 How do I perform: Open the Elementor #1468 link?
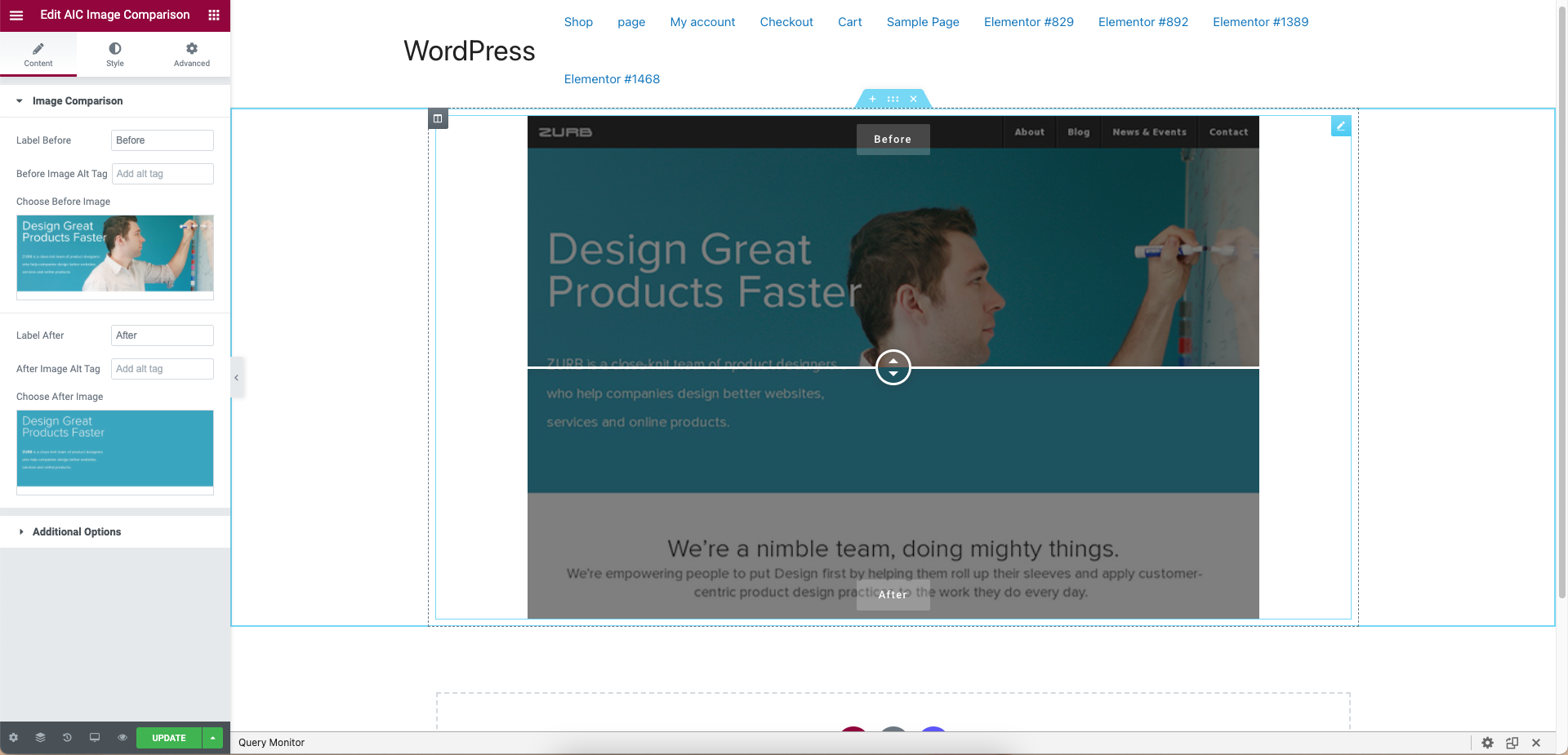[612, 79]
